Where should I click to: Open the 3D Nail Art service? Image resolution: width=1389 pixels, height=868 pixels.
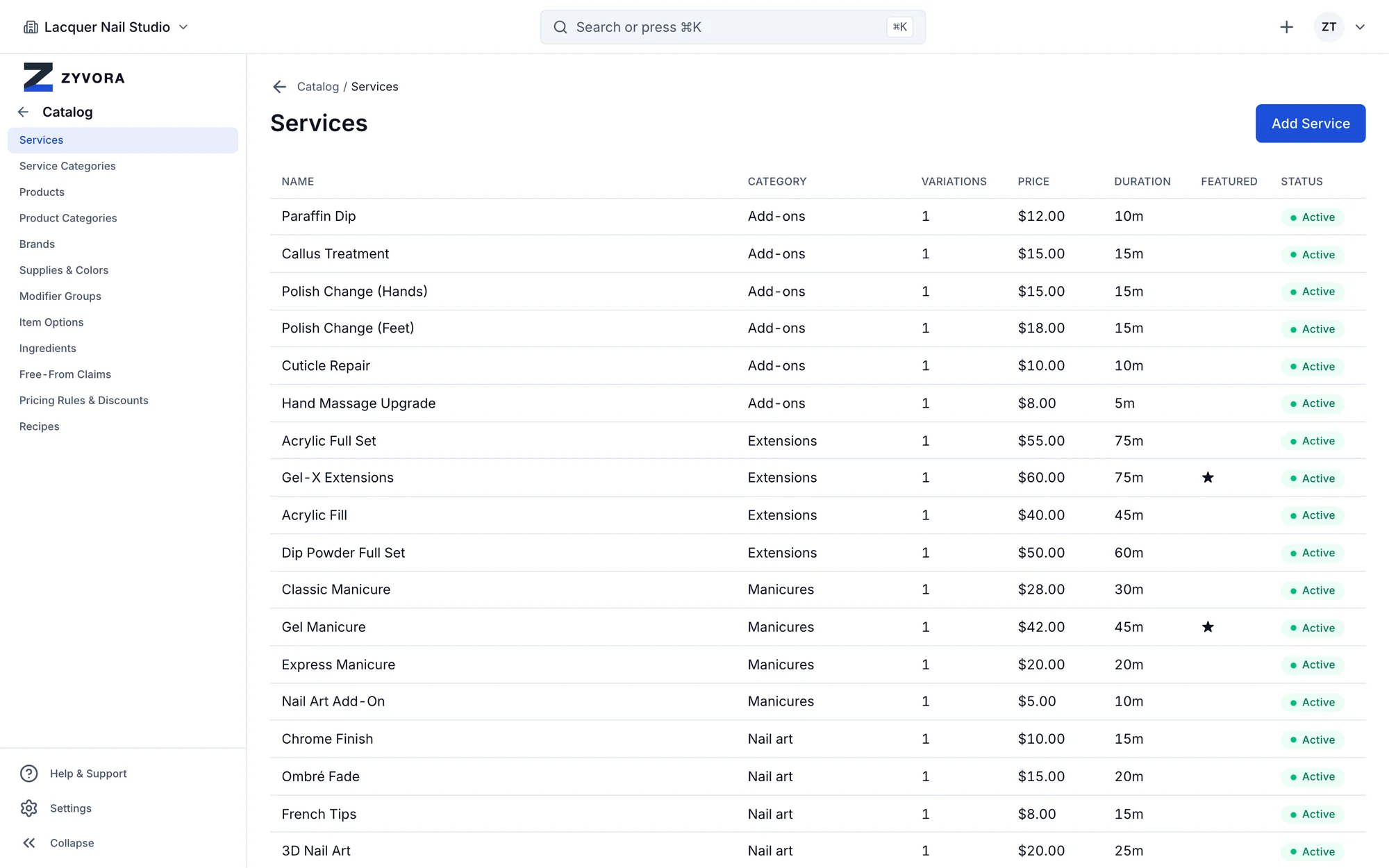316,851
